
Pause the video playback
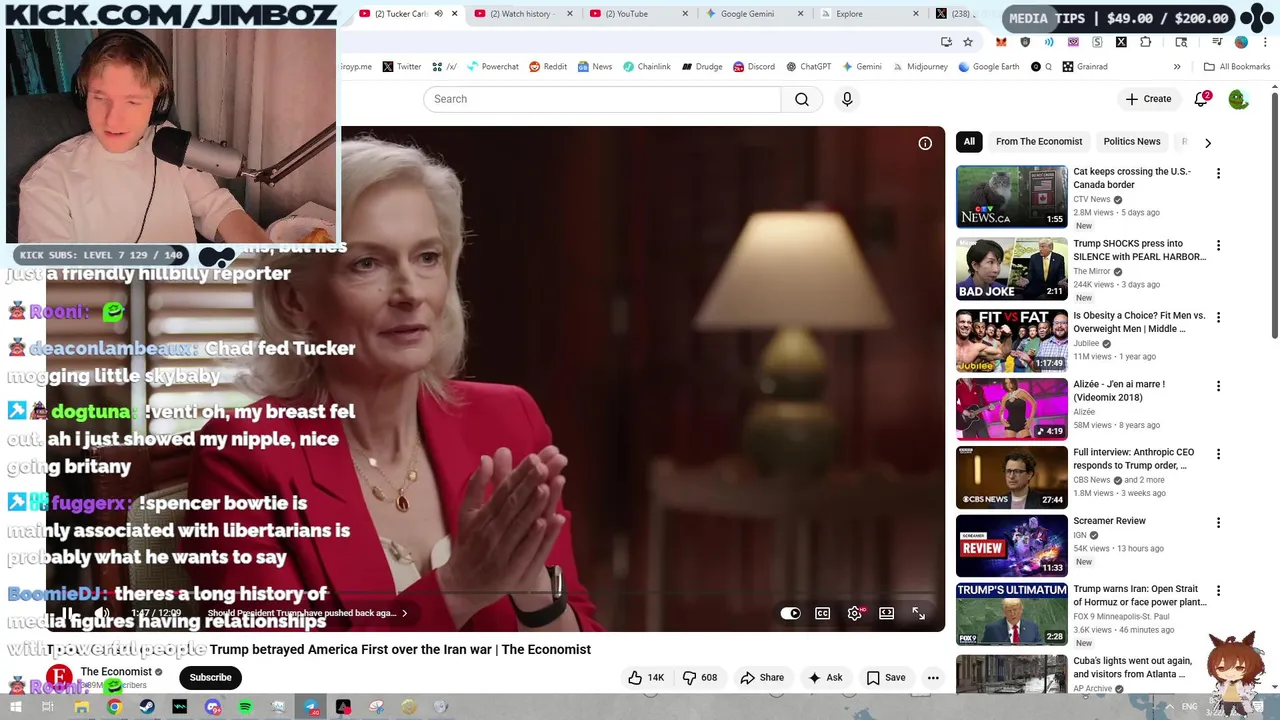[67, 613]
